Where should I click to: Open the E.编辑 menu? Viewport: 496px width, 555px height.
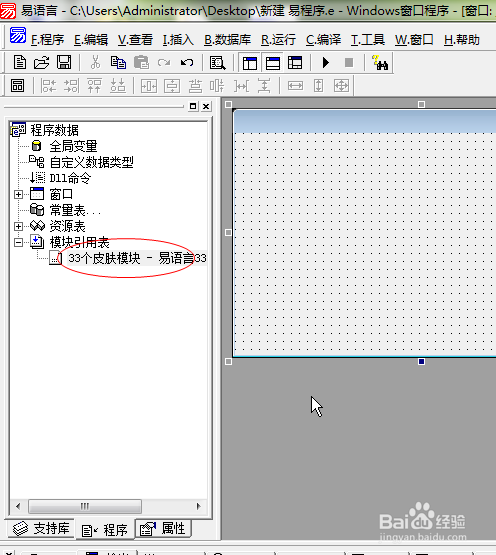91,40
